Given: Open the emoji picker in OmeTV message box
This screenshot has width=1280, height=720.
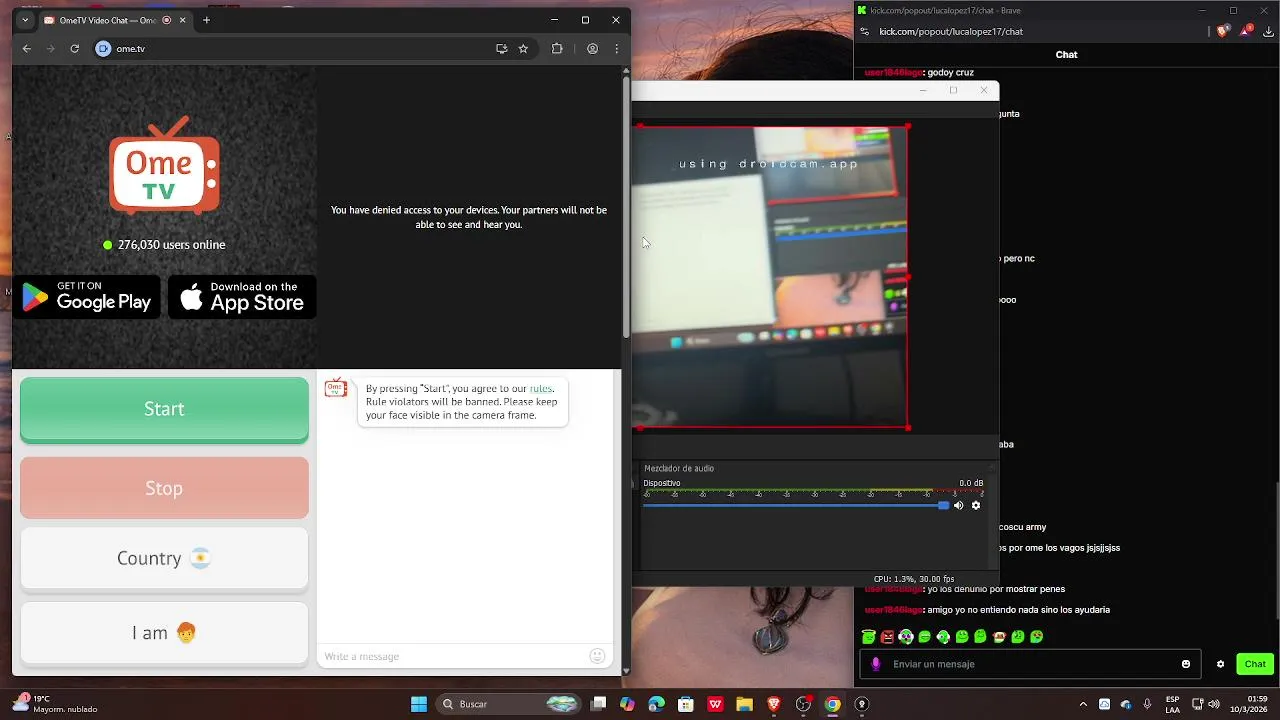Looking at the screenshot, I should [x=597, y=656].
